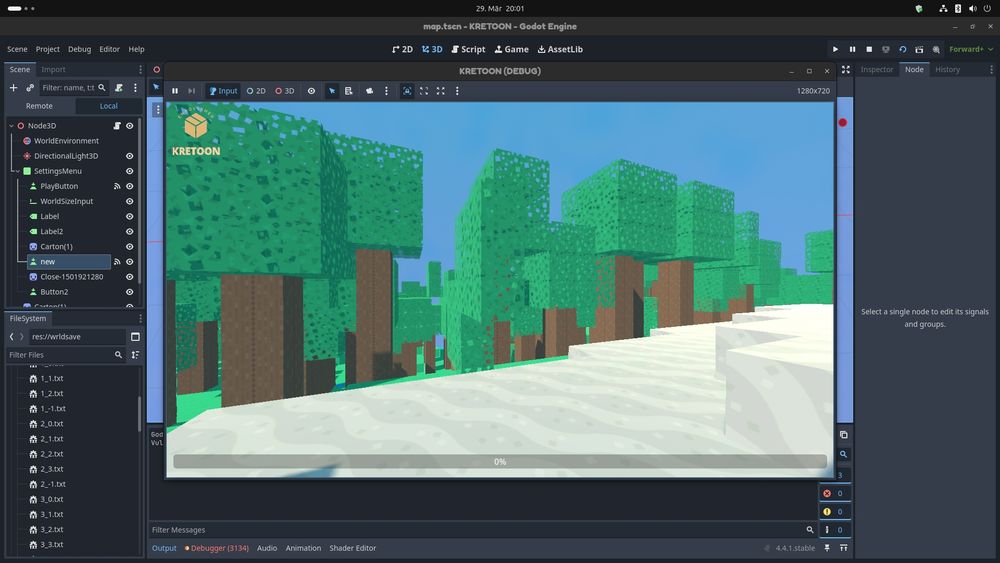This screenshot has width=1000, height=563.
Task: Click the FileSystem split view icon
Action: tap(135, 337)
